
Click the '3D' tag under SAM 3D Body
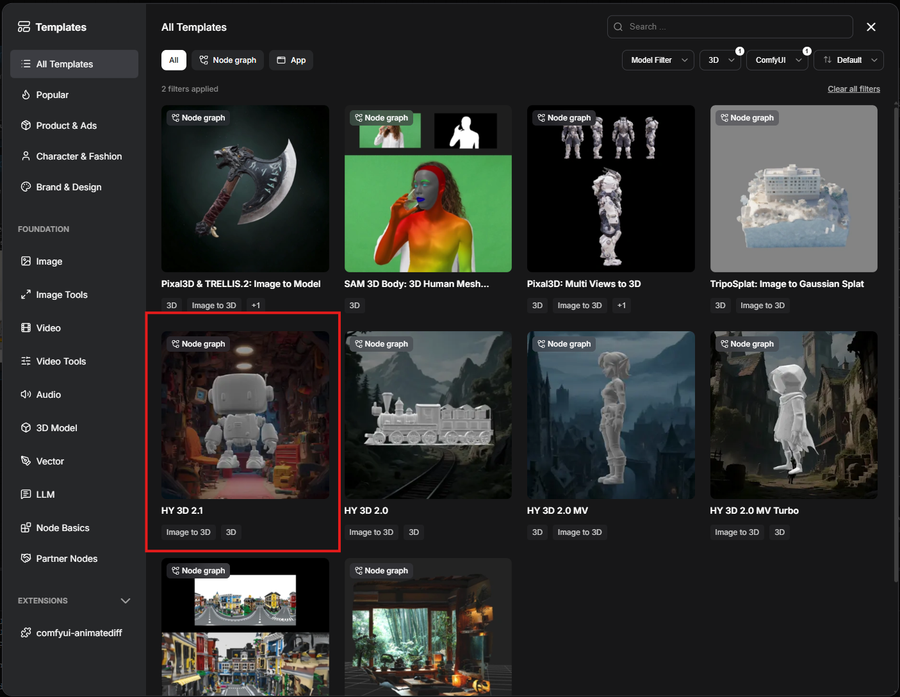[x=355, y=305]
